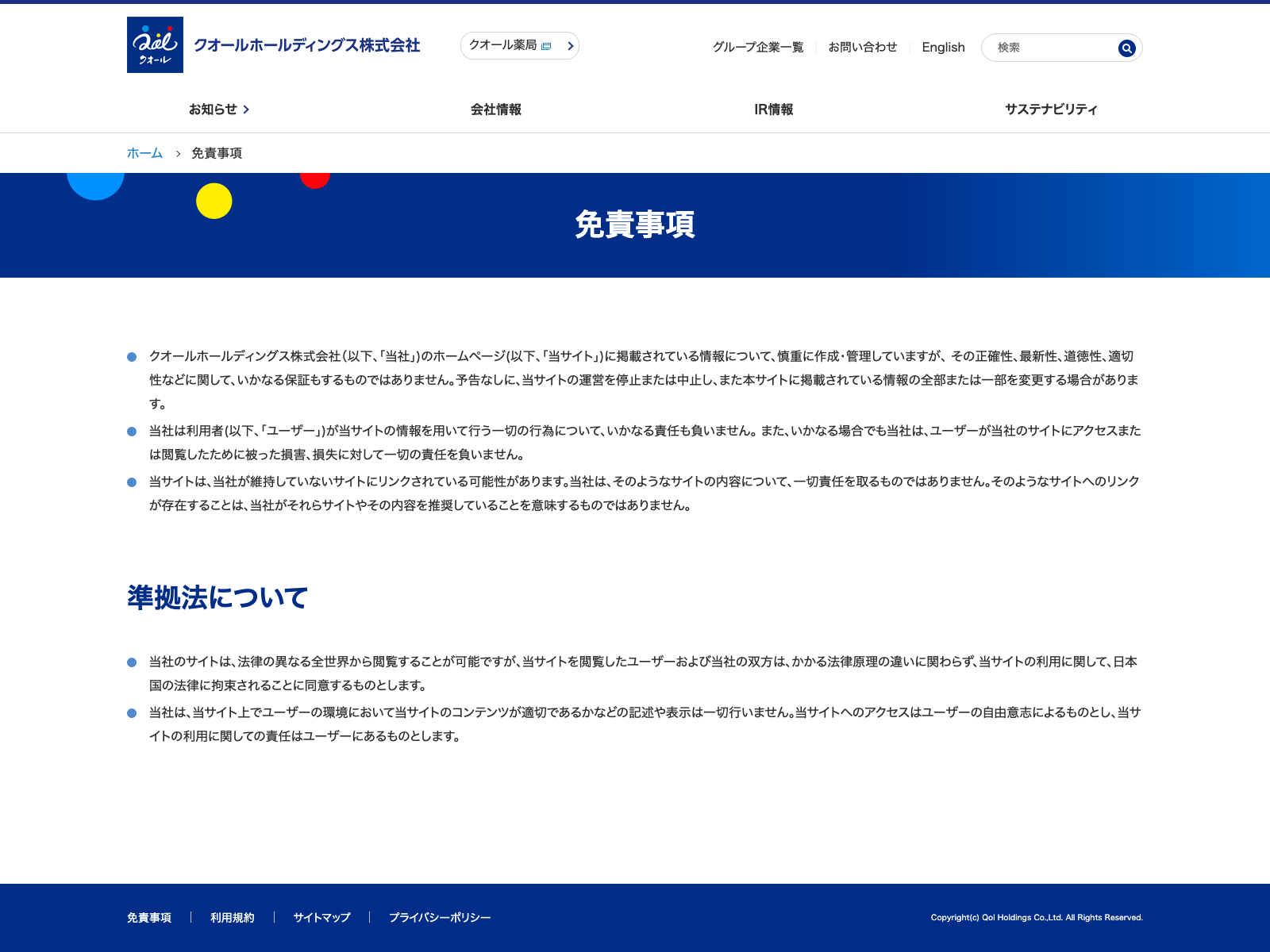Viewport: 1270px width, 952px height.
Task: Open 利用規約 in the footer
Action: click(x=232, y=918)
